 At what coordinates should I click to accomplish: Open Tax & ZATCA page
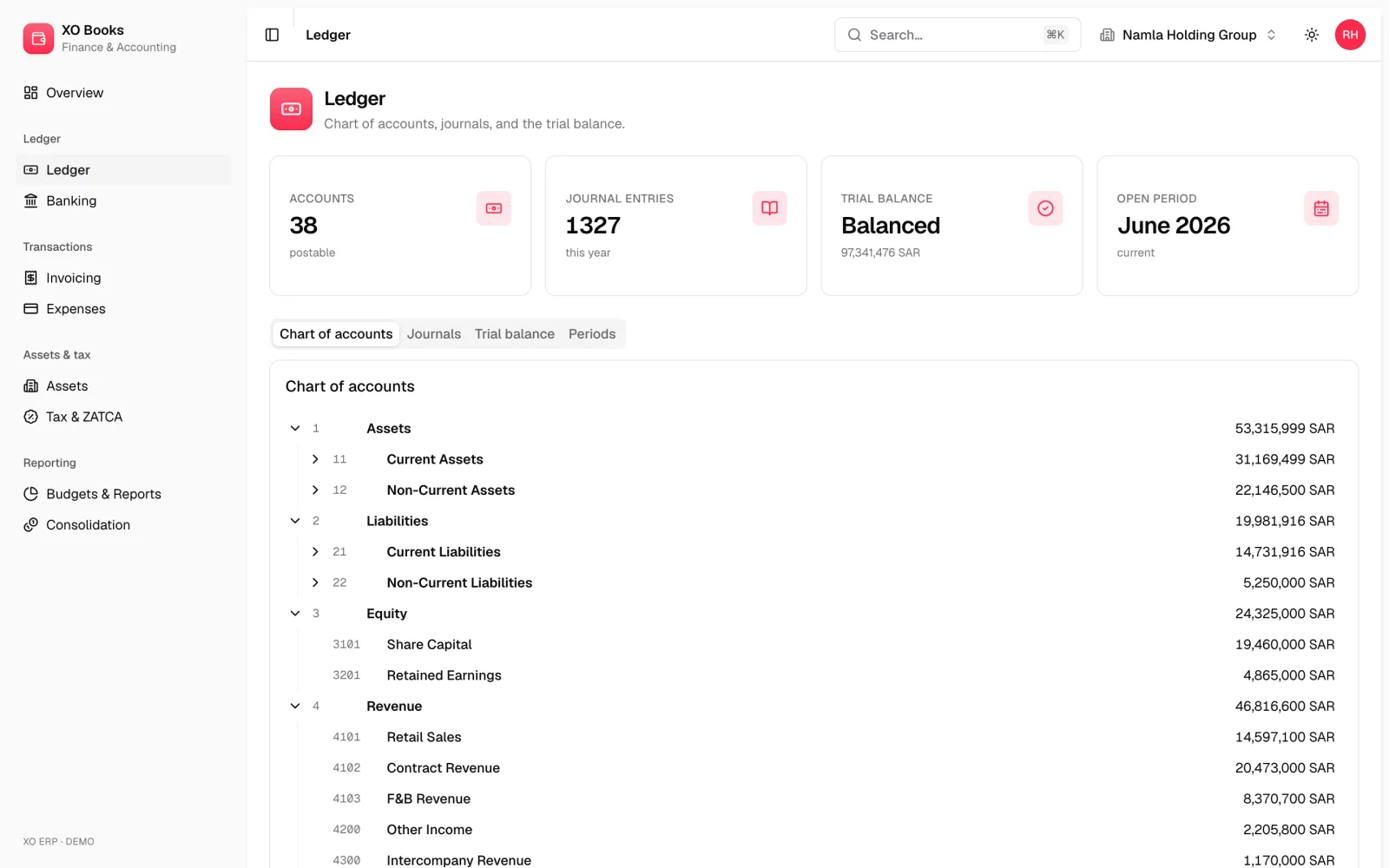click(x=123, y=417)
